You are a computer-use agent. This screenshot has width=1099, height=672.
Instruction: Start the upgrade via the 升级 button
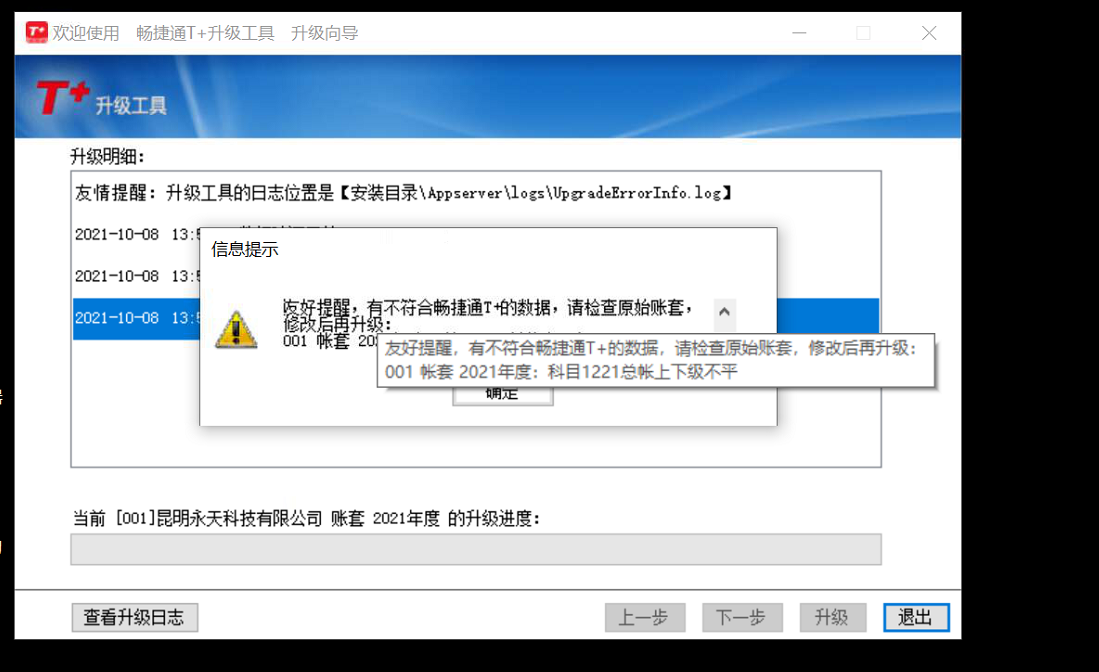(833, 617)
